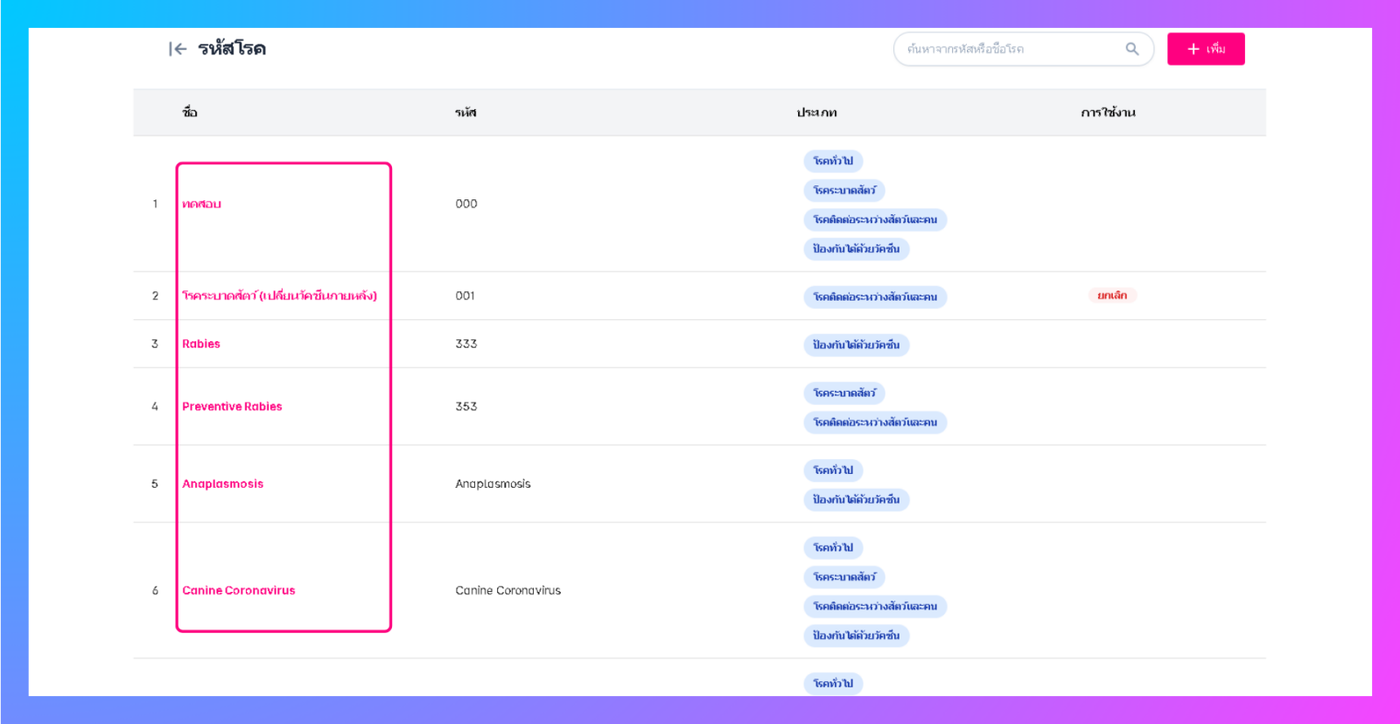Viewport: 1400px width, 724px height.
Task: Click the collapse arrow icon beside รหัสโรค
Action: point(178,49)
